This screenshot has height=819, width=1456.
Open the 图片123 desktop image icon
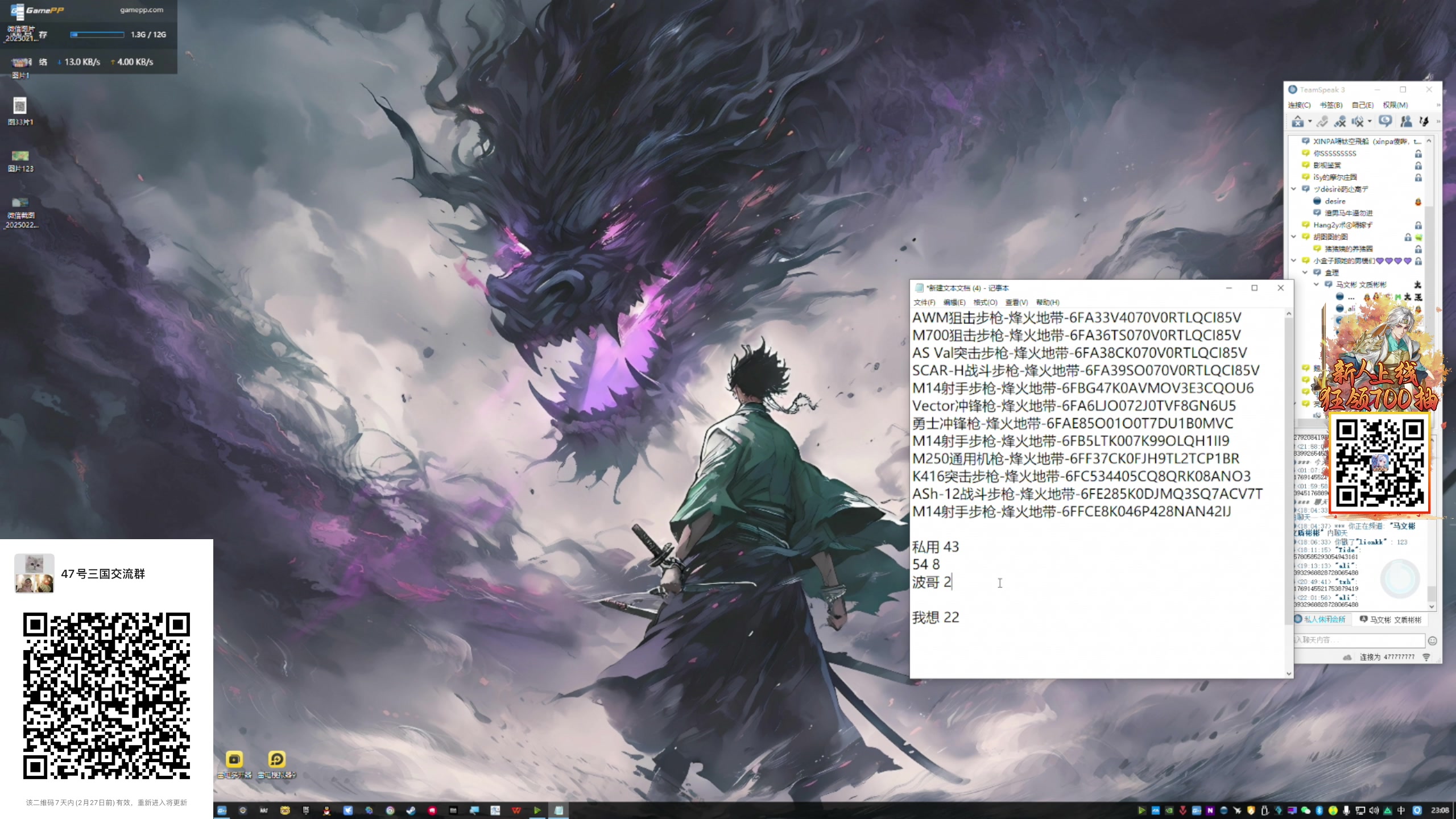[x=20, y=160]
